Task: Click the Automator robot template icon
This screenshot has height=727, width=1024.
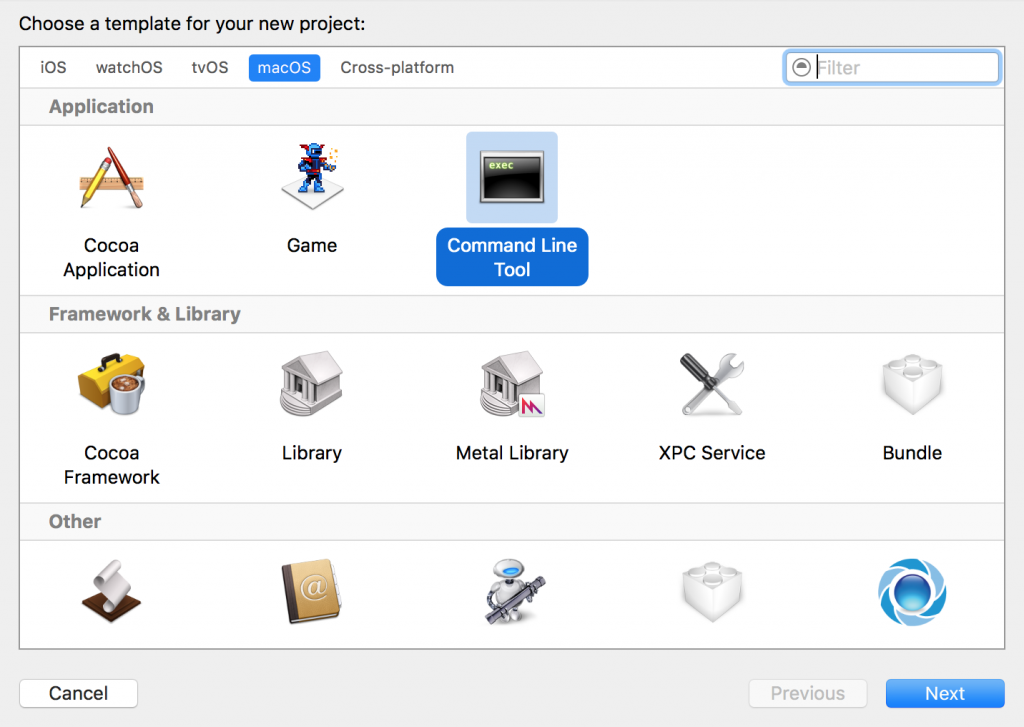Action: tap(511, 592)
